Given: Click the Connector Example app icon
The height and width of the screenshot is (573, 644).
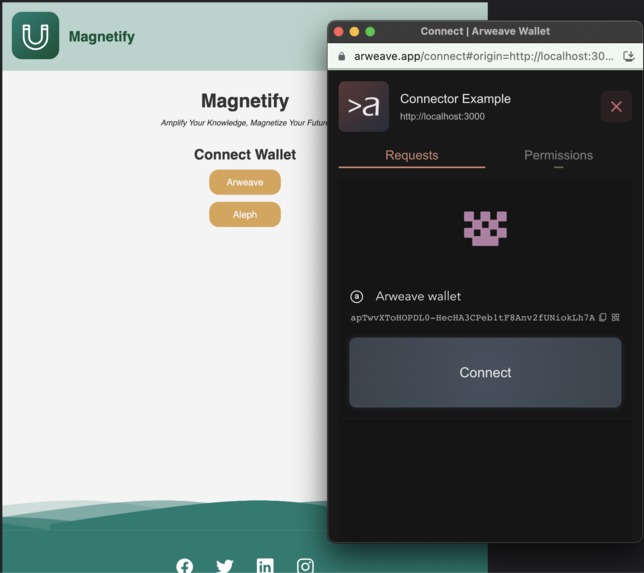Looking at the screenshot, I should point(363,106).
